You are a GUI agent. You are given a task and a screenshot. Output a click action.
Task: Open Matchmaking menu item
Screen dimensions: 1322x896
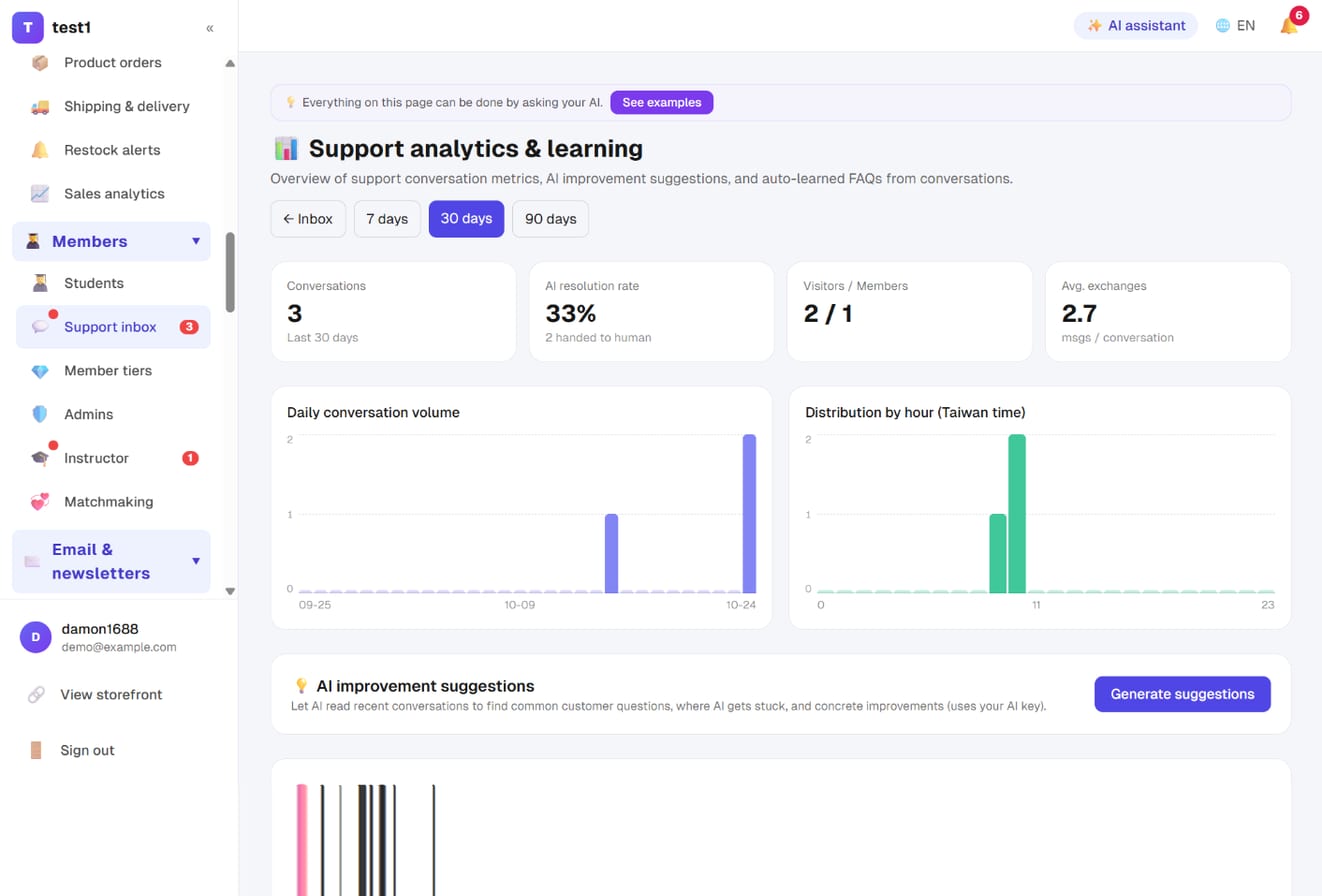(113, 502)
